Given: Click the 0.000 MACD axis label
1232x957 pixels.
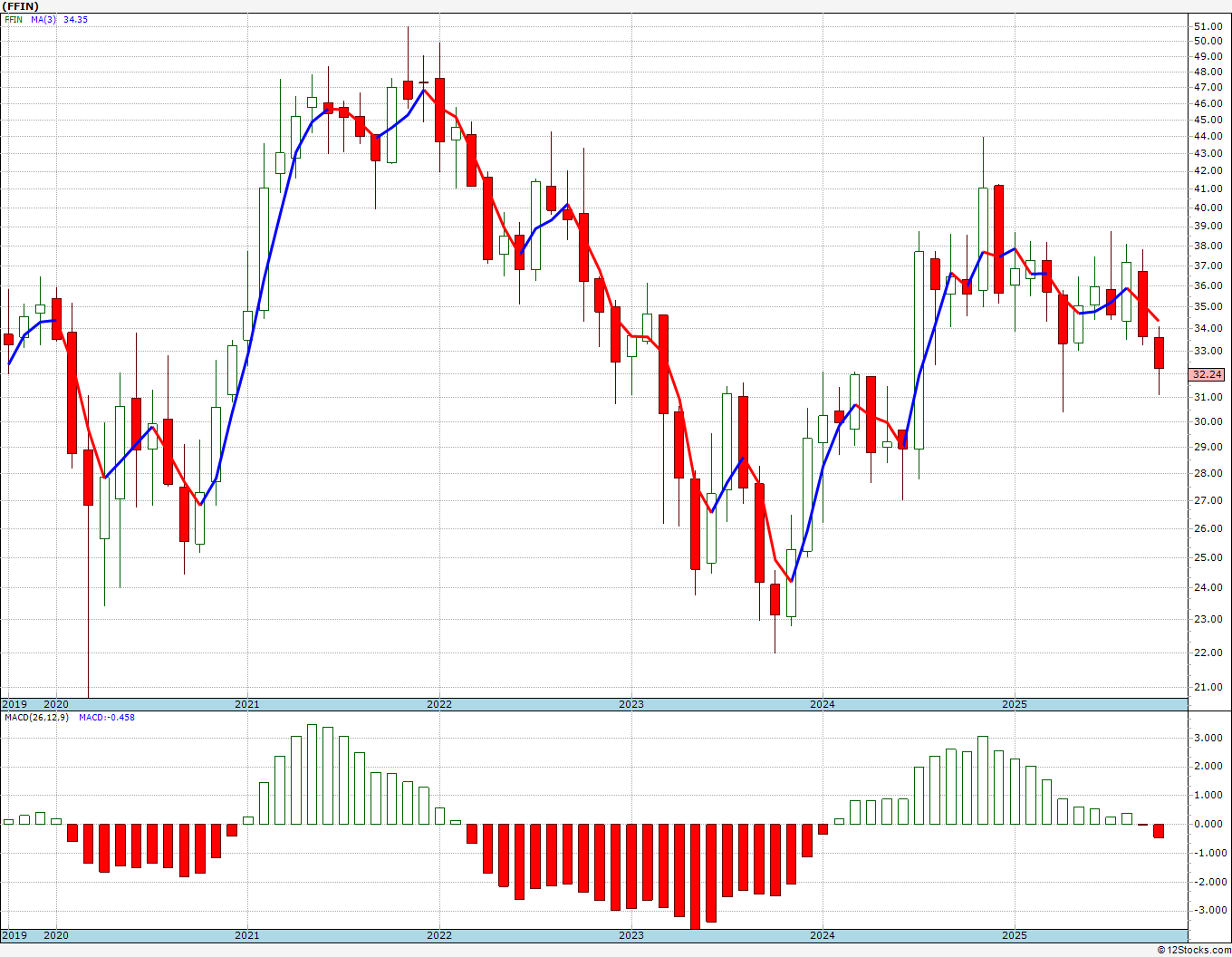Looking at the screenshot, I should (1210, 824).
